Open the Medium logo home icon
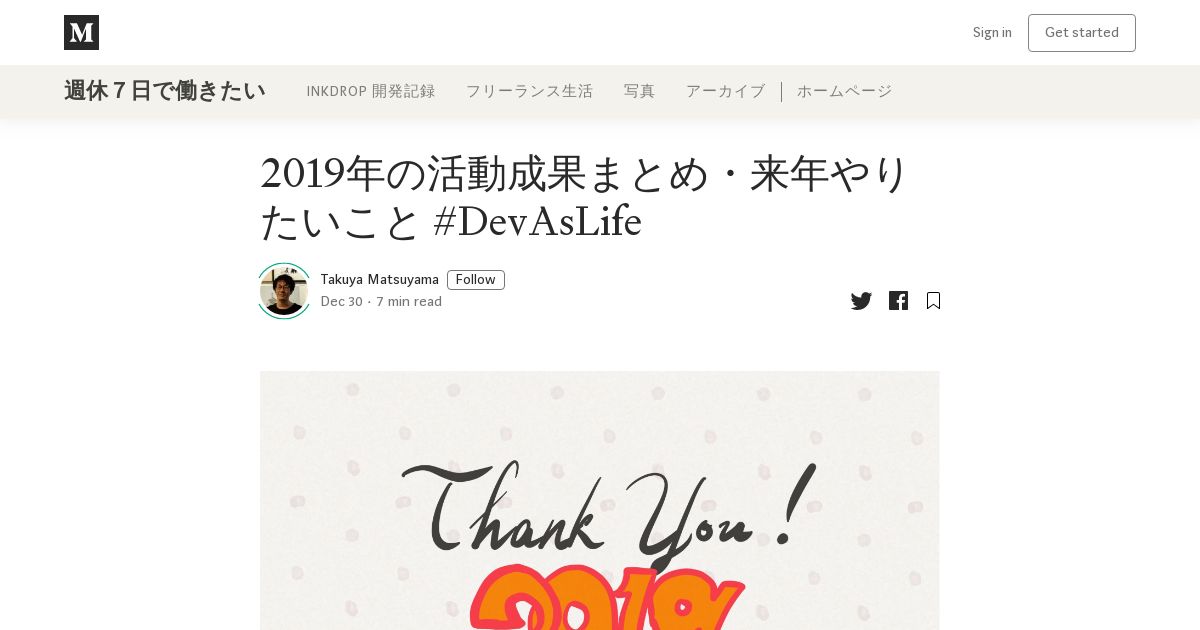Viewport: 1200px width, 630px height. (81, 32)
